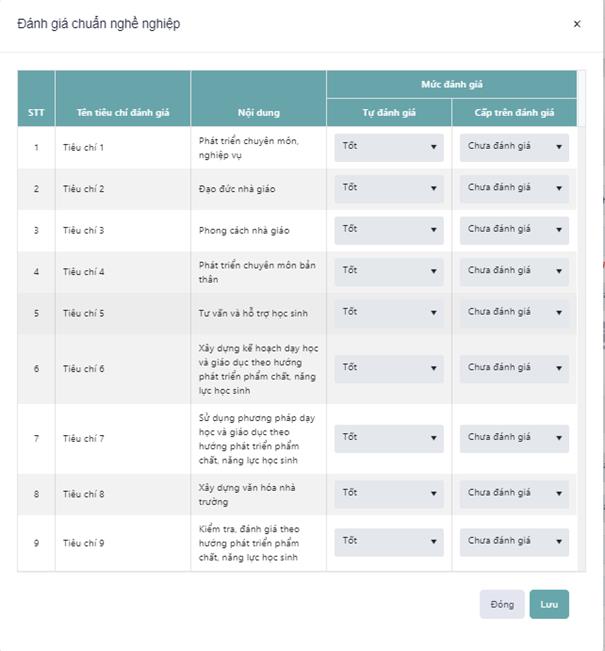
Task: Open Cấp trên đánh giá dropdown for Tiêu chí 3
Action: 514,230
